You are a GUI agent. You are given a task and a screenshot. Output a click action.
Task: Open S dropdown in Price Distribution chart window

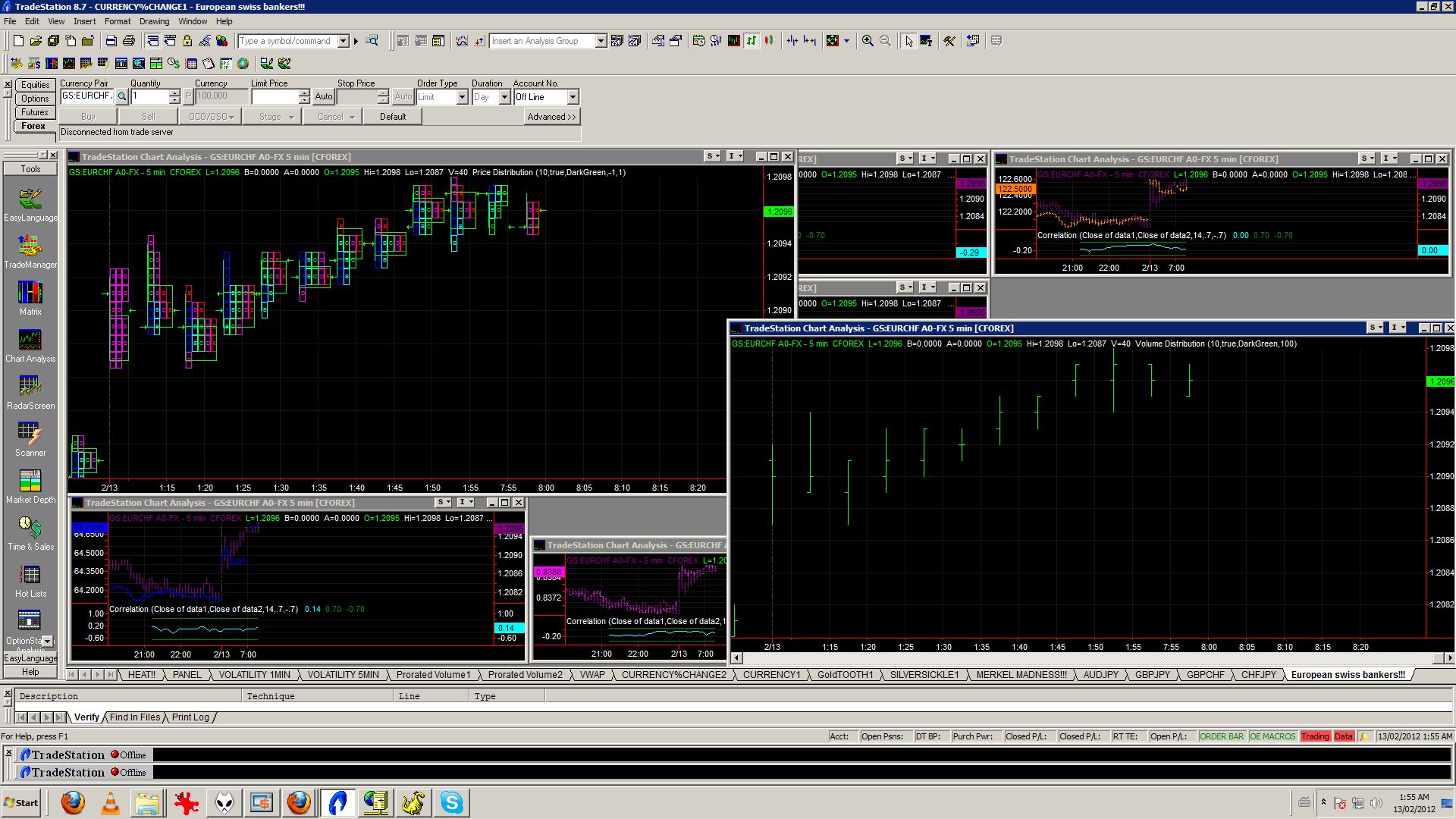click(x=712, y=156)
